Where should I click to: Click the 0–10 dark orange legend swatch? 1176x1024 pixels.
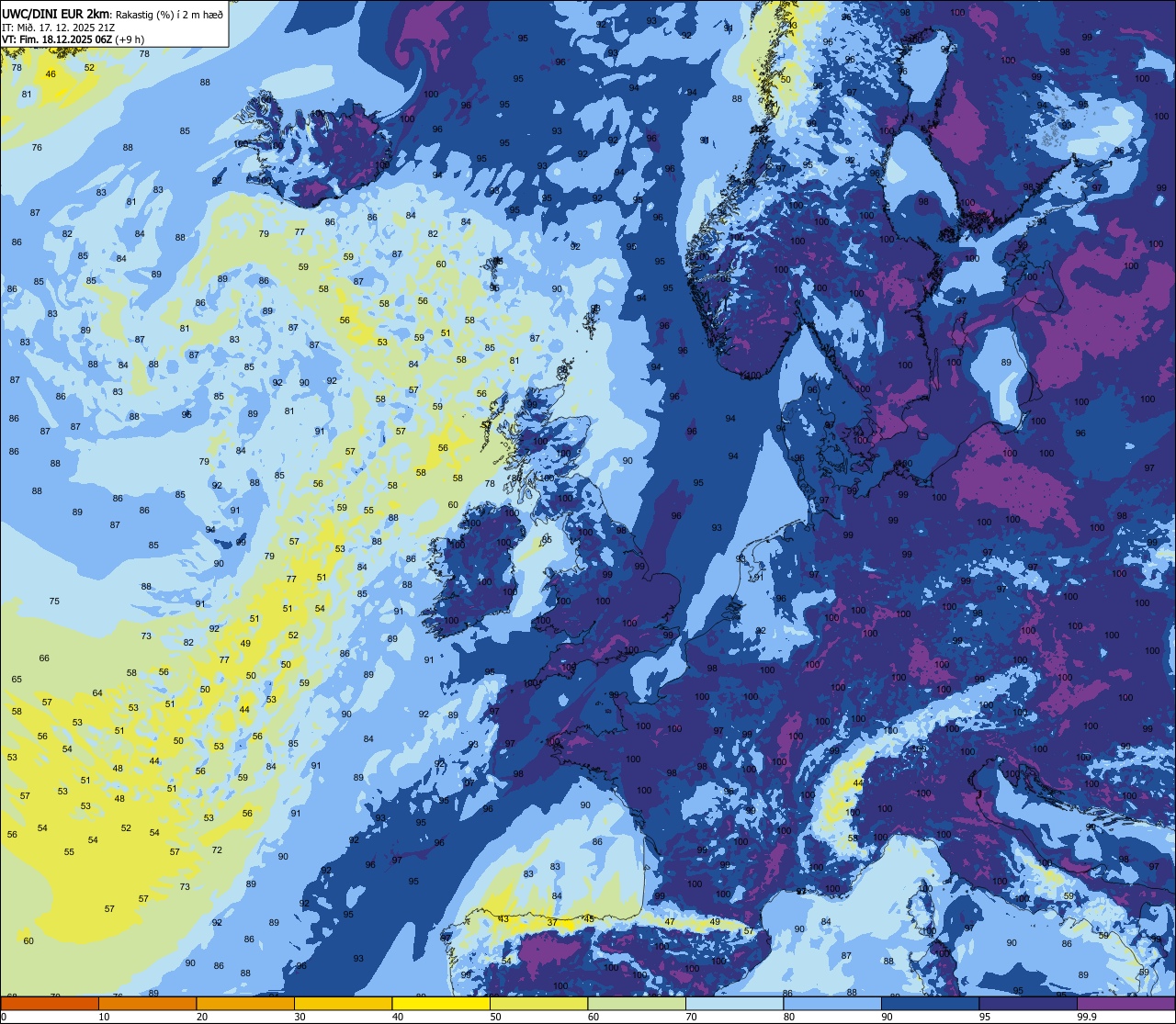click(50, 1003)
